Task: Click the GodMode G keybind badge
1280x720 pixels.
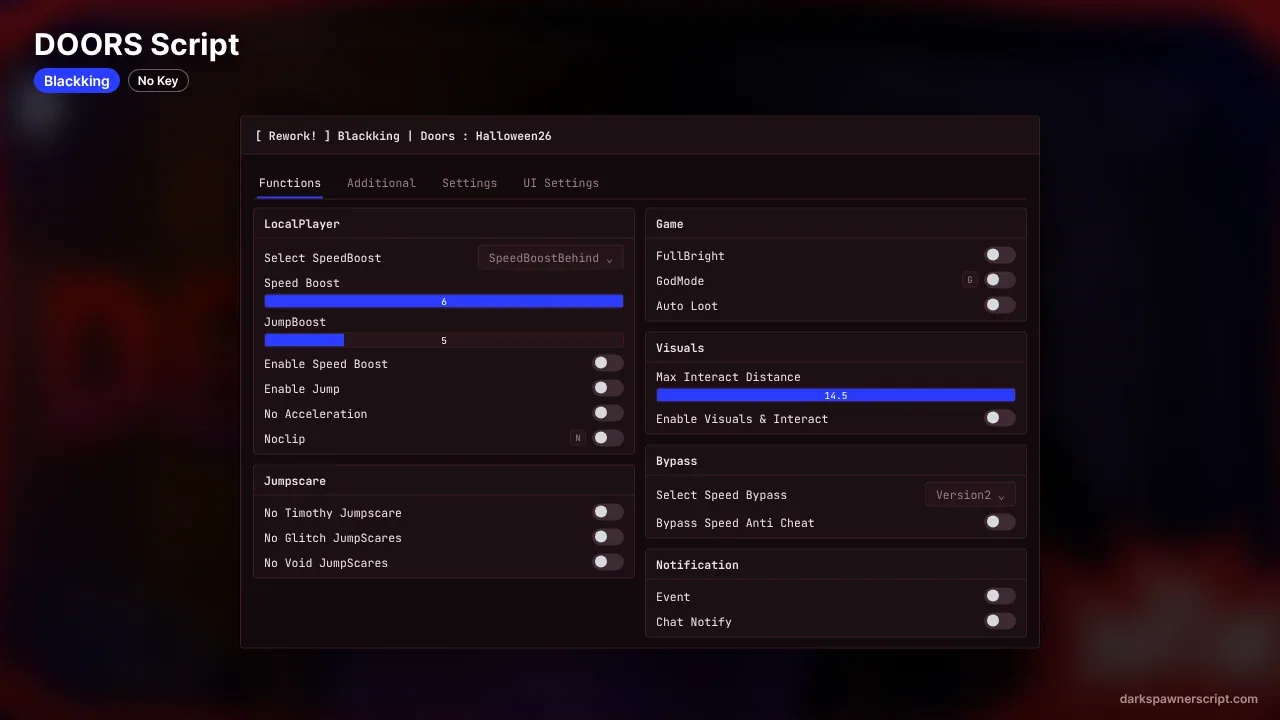Action: pyautogui.click(x=969, y=280)
